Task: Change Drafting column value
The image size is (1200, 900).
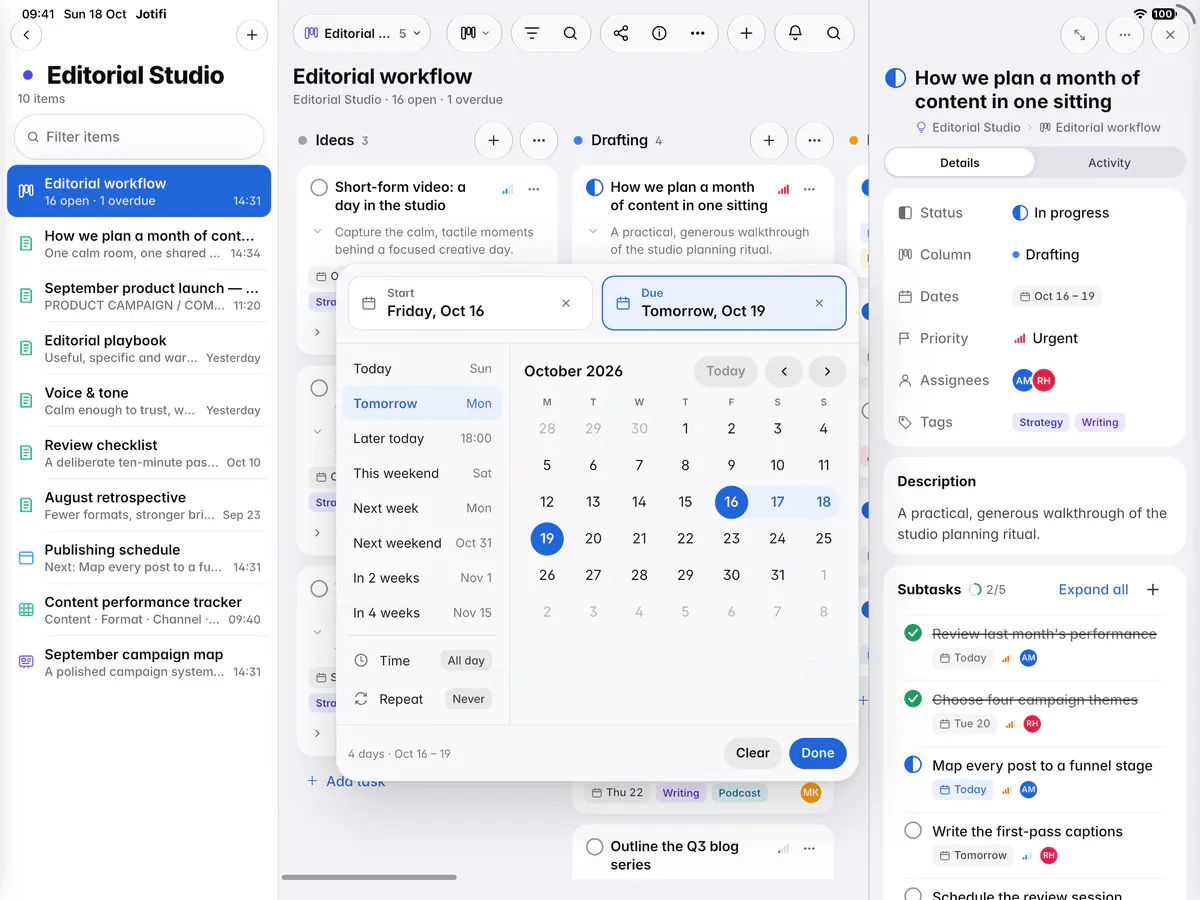Action: tap(1046, 255)
